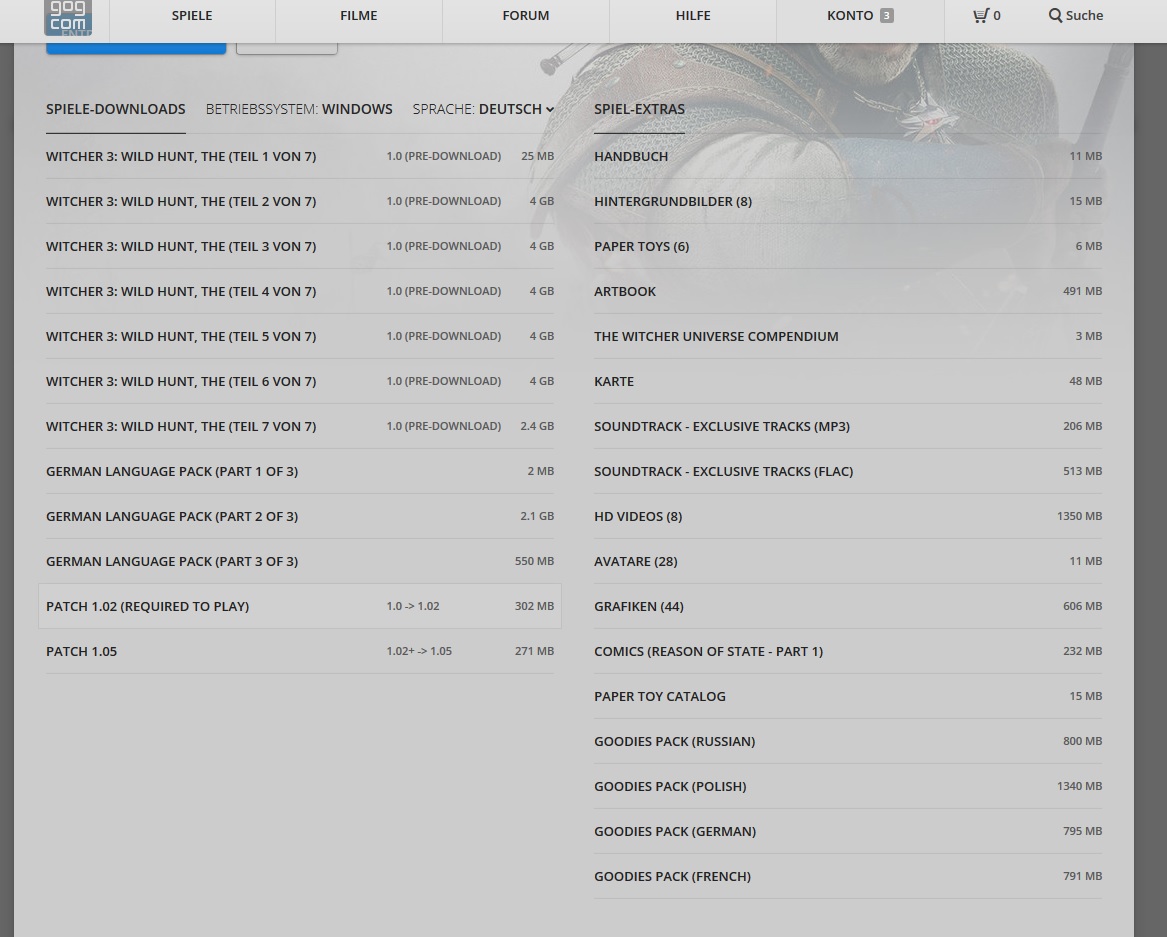
Task: Click the GOG.com logo icon
Action: (x=68, y=17)
